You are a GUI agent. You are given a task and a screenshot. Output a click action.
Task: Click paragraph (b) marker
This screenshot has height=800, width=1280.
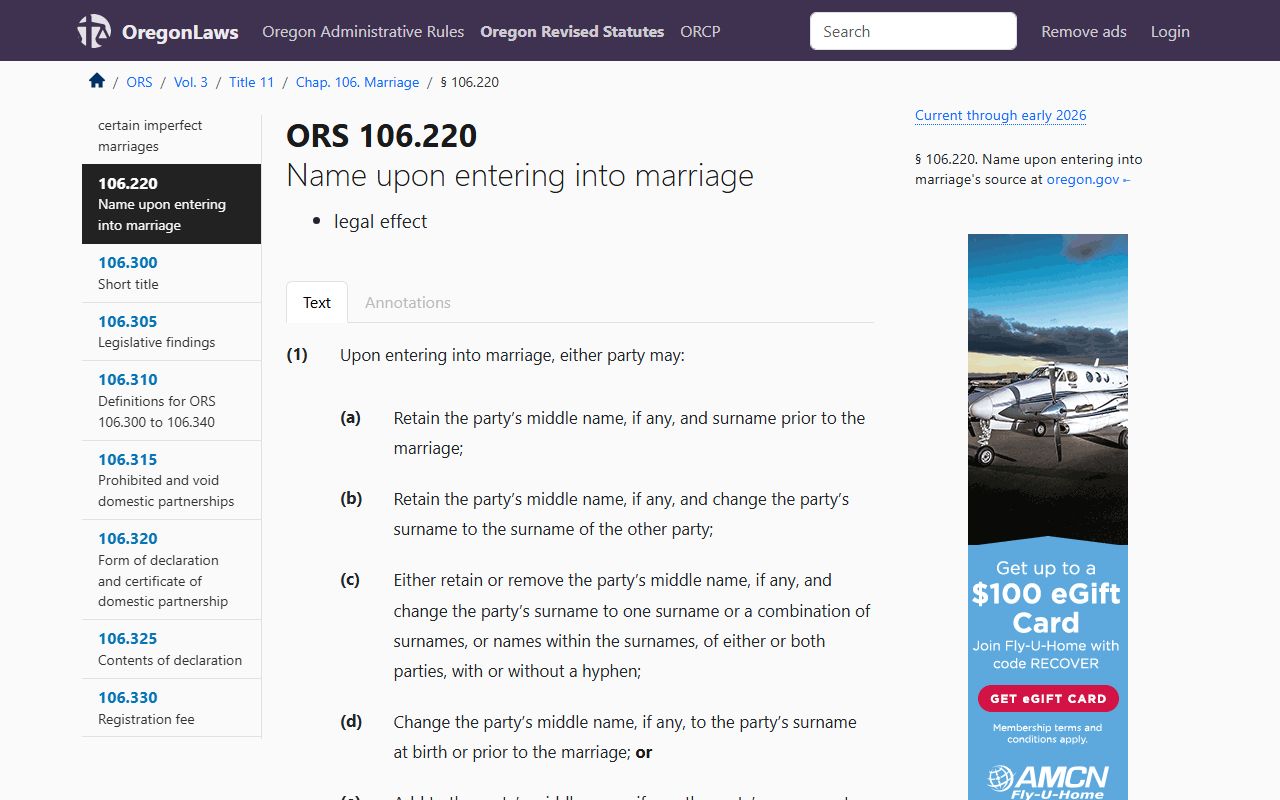(x=351, y=499)
